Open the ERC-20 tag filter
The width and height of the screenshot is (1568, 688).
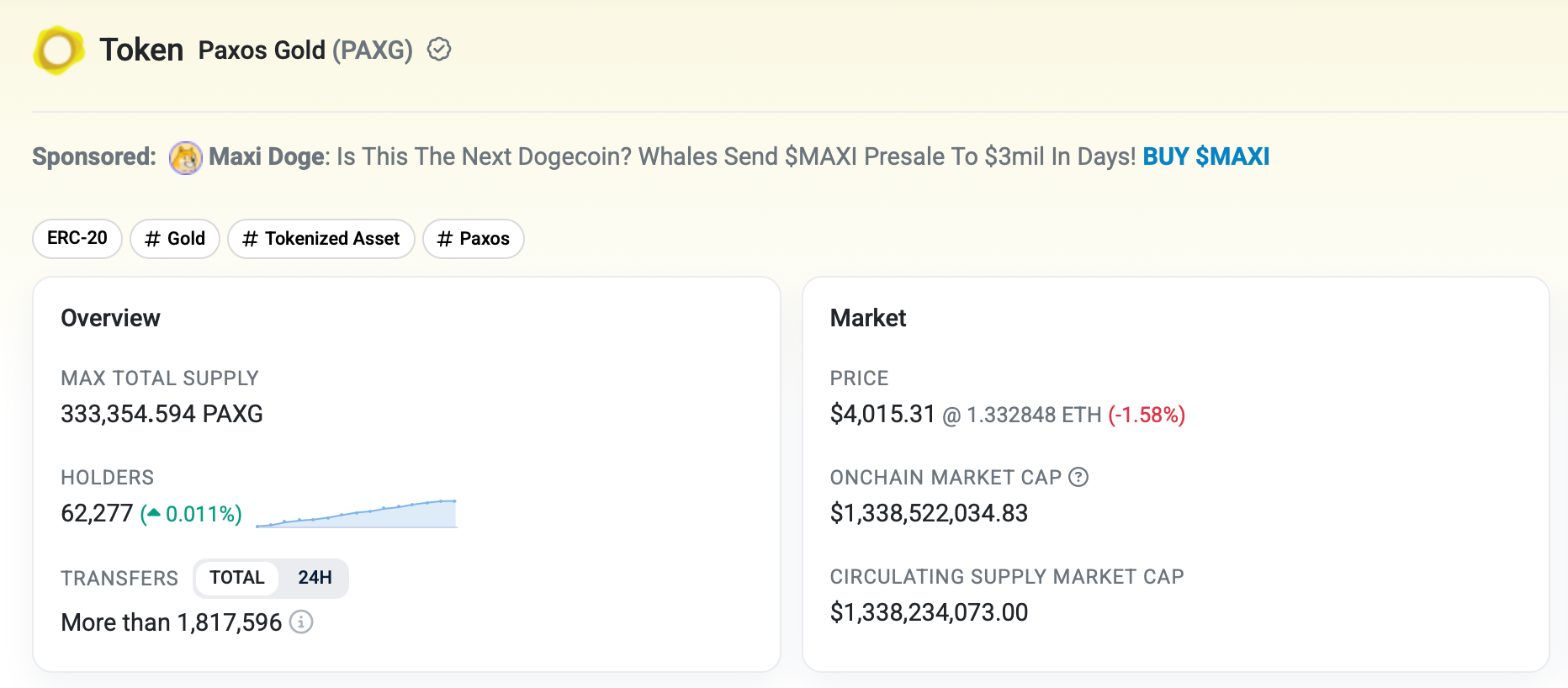coord(77,238)
